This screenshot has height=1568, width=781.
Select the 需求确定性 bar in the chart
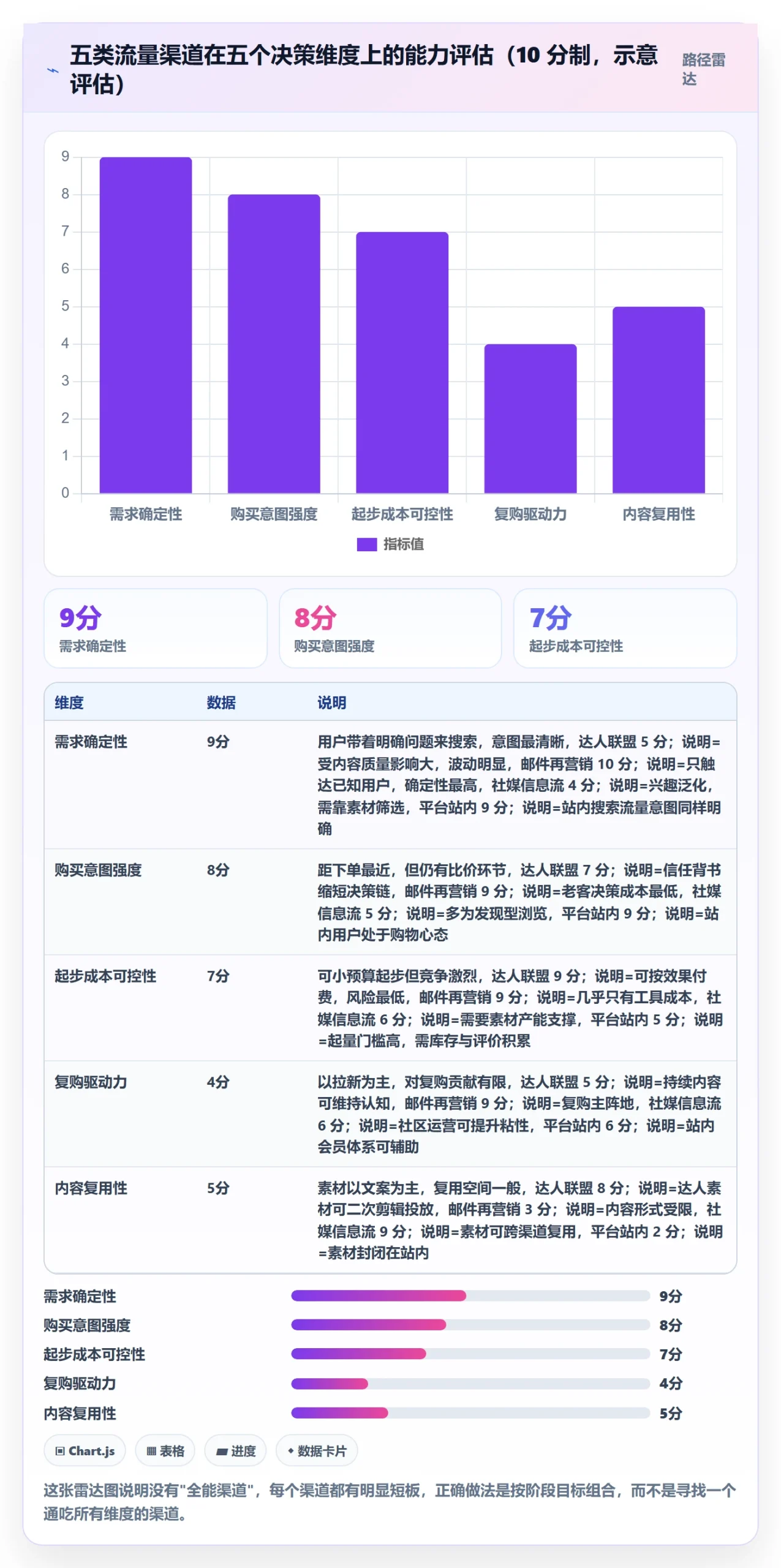point(146,325)
